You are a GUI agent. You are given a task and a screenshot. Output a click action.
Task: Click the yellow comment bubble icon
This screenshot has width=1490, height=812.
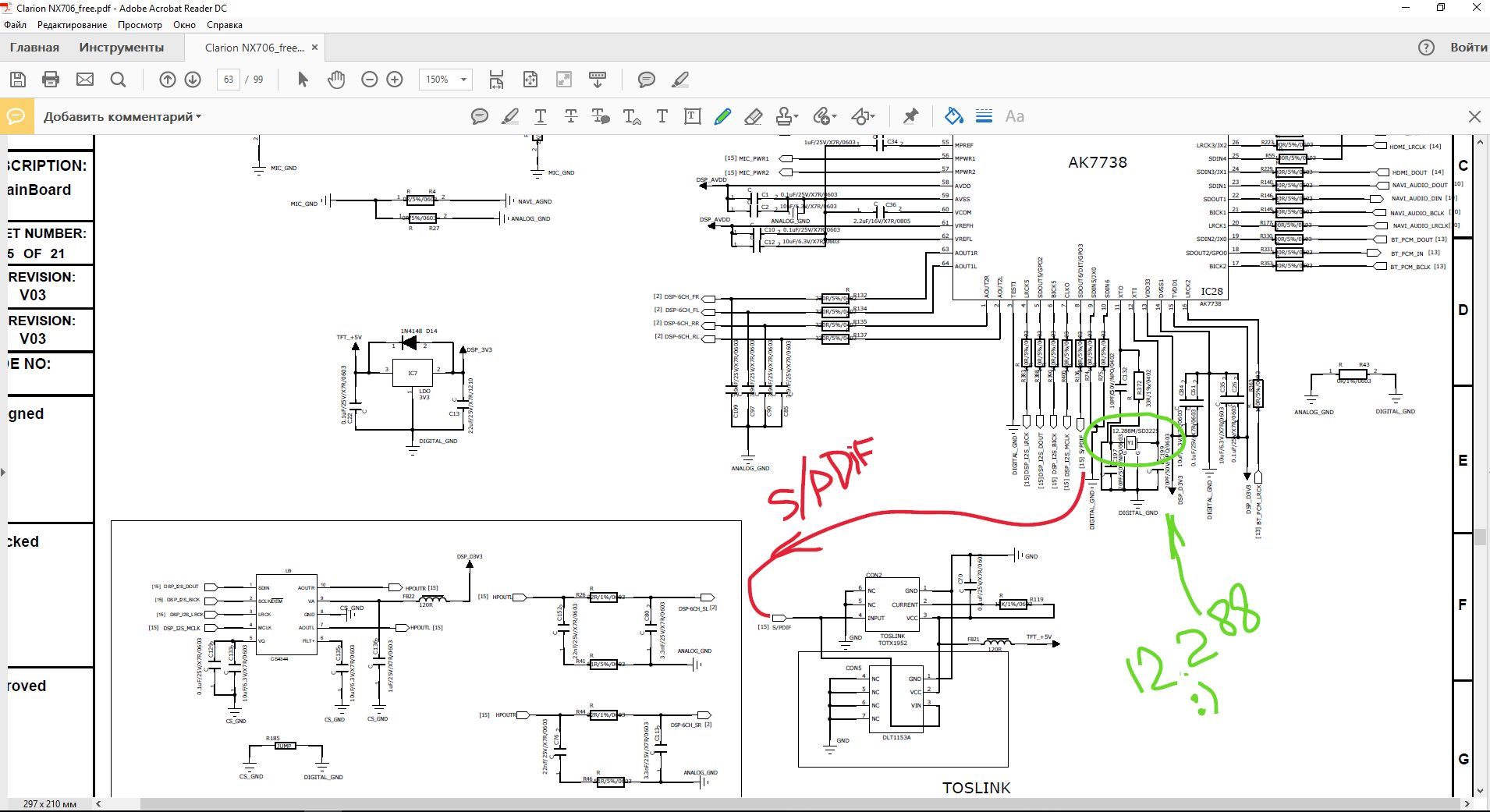coord(16,117)
